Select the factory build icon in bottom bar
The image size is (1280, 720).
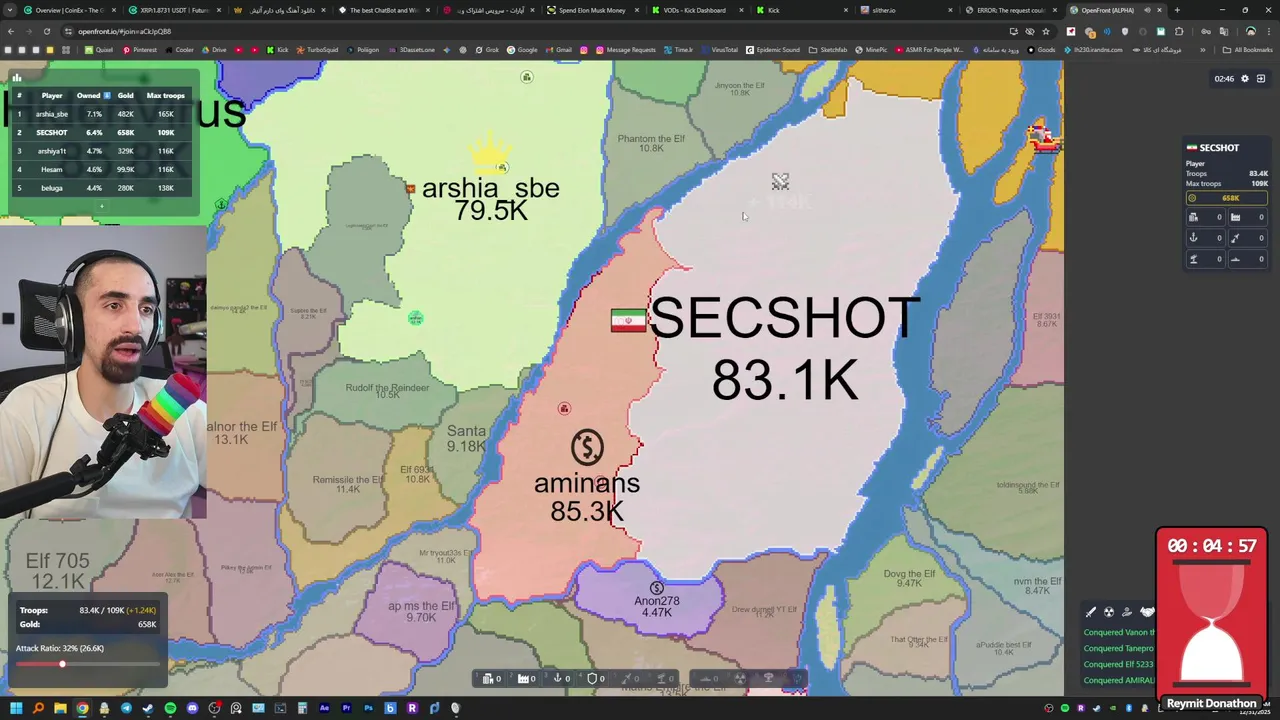click(x=523, y=679)
